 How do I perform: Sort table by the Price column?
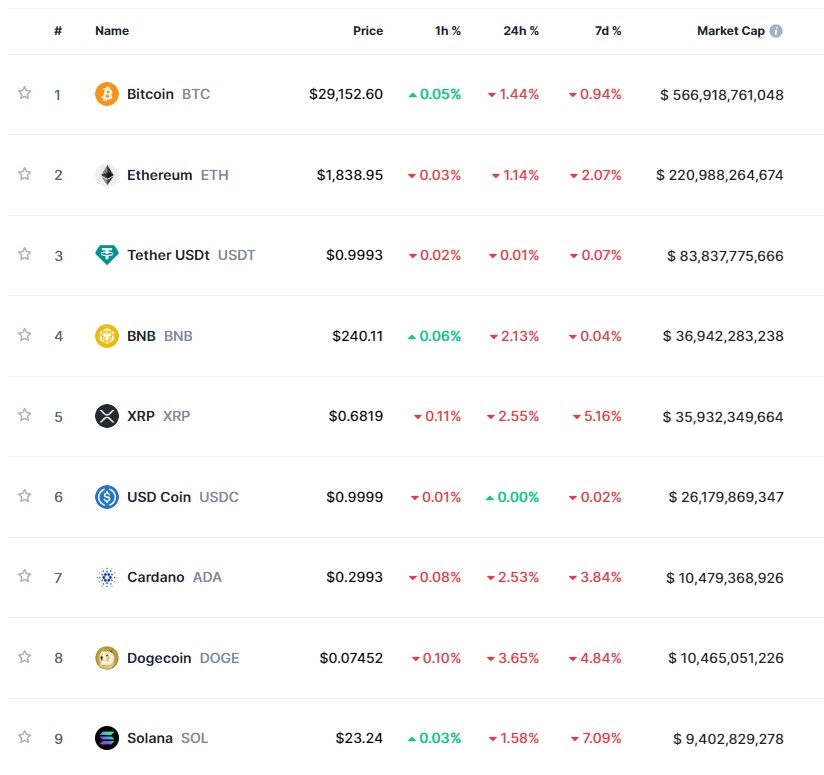point(368,31)
